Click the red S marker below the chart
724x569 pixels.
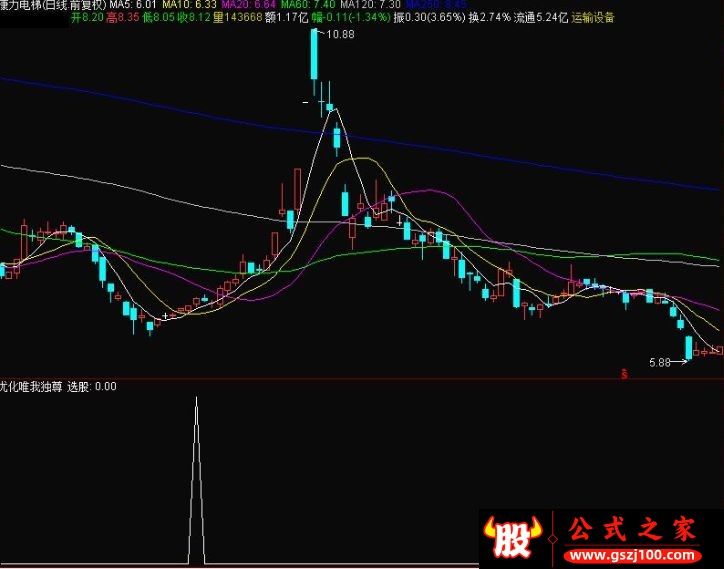tap(624, 374)
